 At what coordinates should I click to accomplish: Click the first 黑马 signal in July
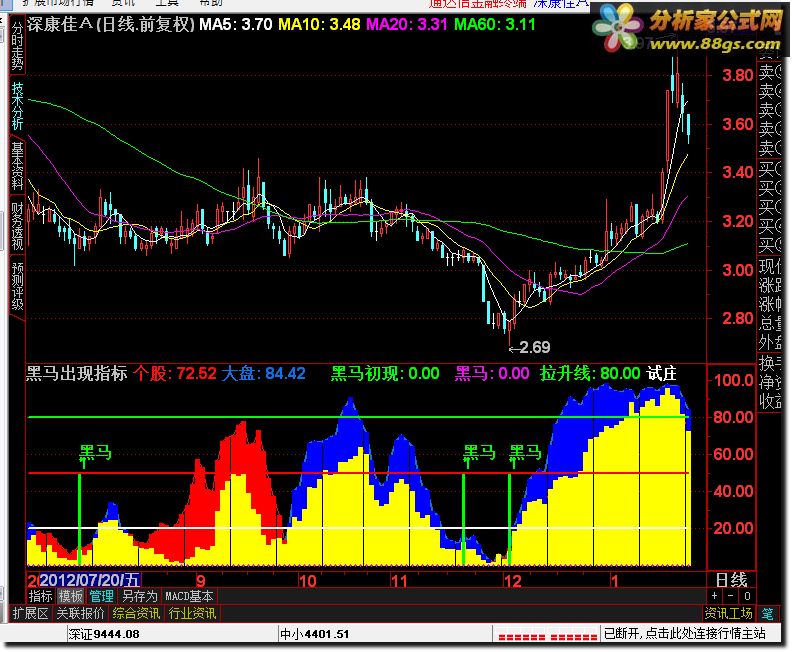pyautogui.click(x=95, y=453)
